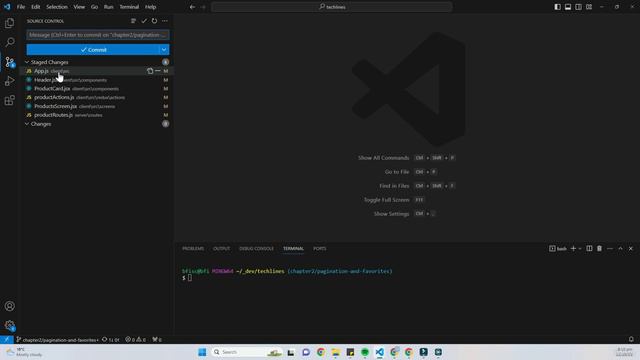Go back with the navigation left arrow
Viewport: 640px width, 360px height.
tap(192, 7)
